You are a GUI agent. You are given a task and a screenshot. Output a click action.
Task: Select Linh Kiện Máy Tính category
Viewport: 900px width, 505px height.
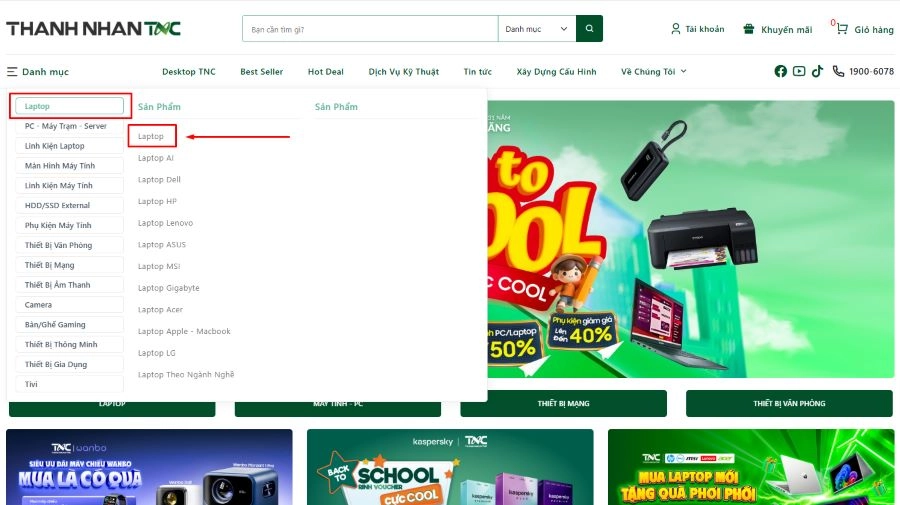[x=69, y=185]
